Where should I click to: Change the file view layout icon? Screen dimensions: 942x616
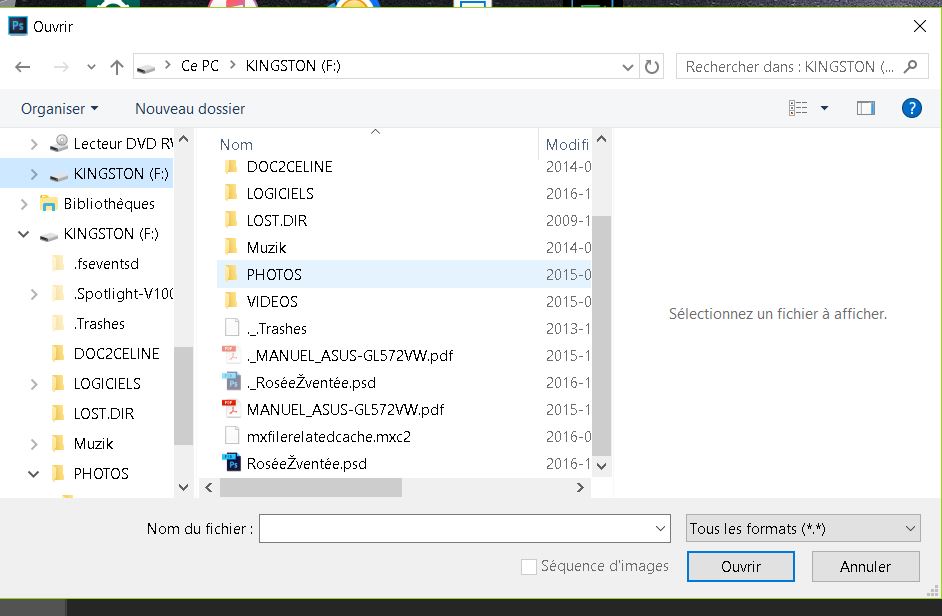click(x=798, y=108)
